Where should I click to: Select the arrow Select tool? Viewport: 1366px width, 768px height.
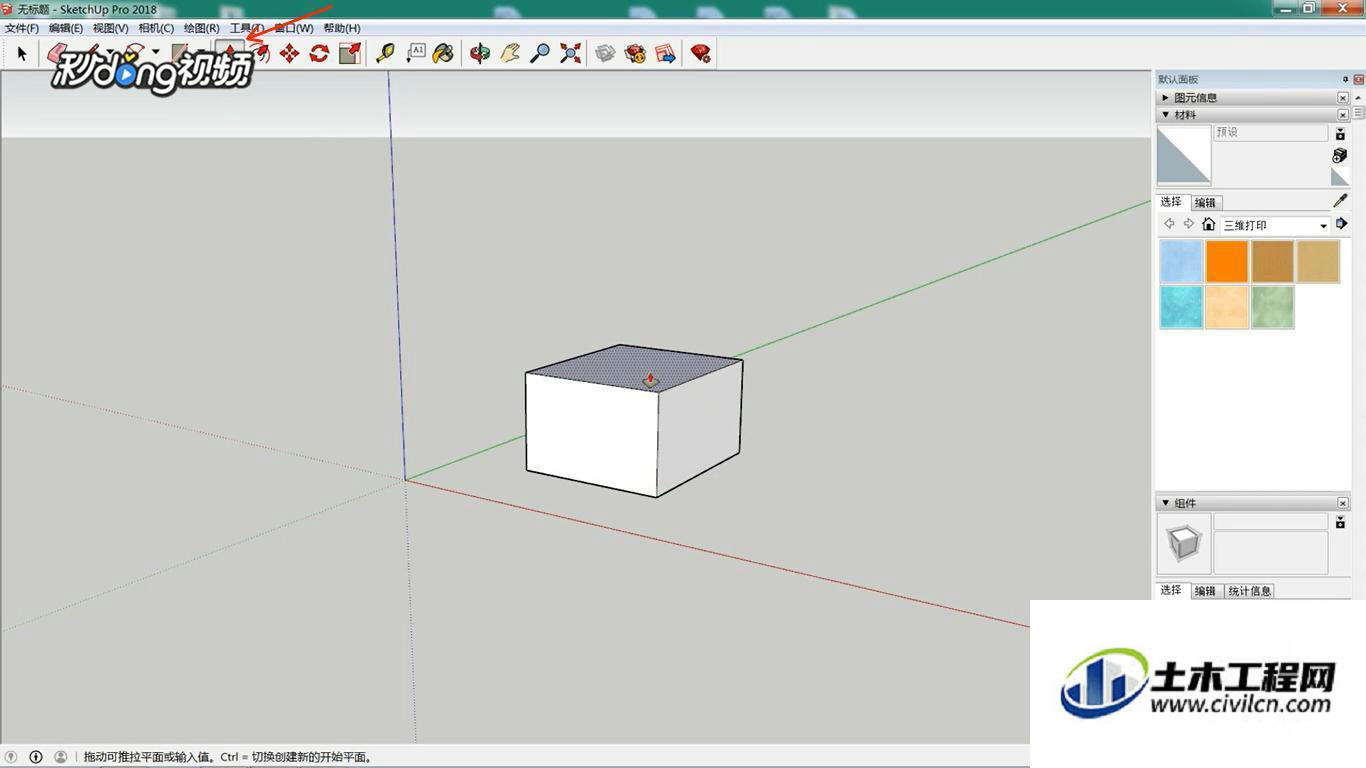(x=21, y=54)
